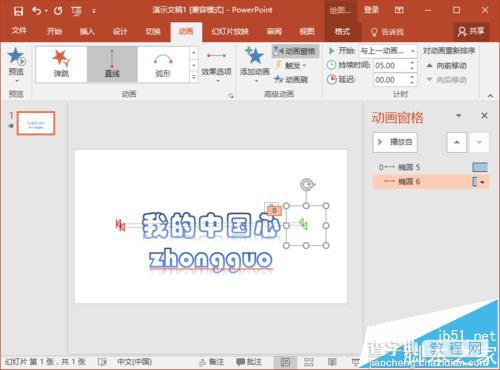This screenshot has height=370, width=500.
Task: Increase delay with up stepper
Action: pos(412,77)
